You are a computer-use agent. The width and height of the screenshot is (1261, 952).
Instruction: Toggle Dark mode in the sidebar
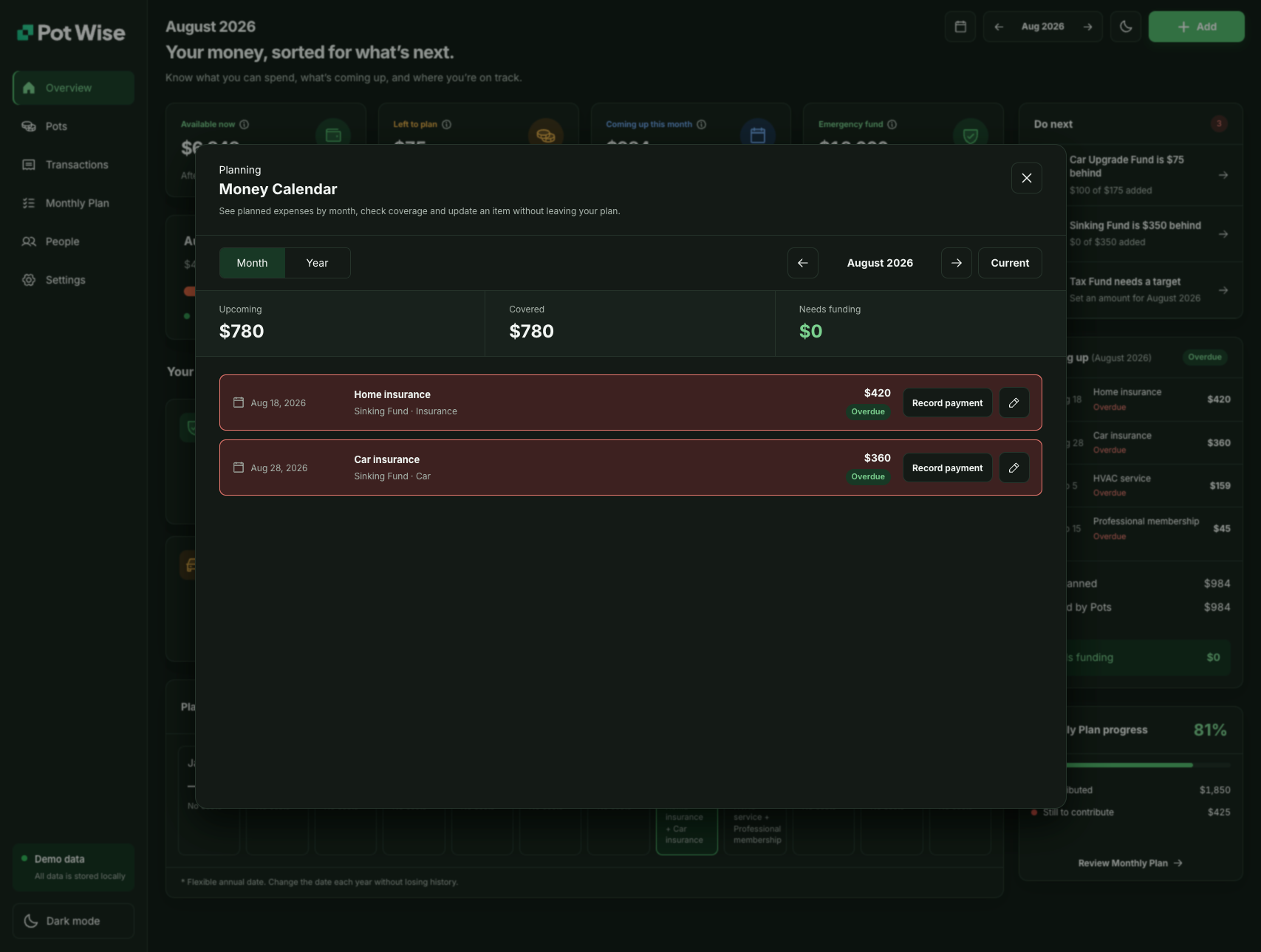tap(73, 921)
